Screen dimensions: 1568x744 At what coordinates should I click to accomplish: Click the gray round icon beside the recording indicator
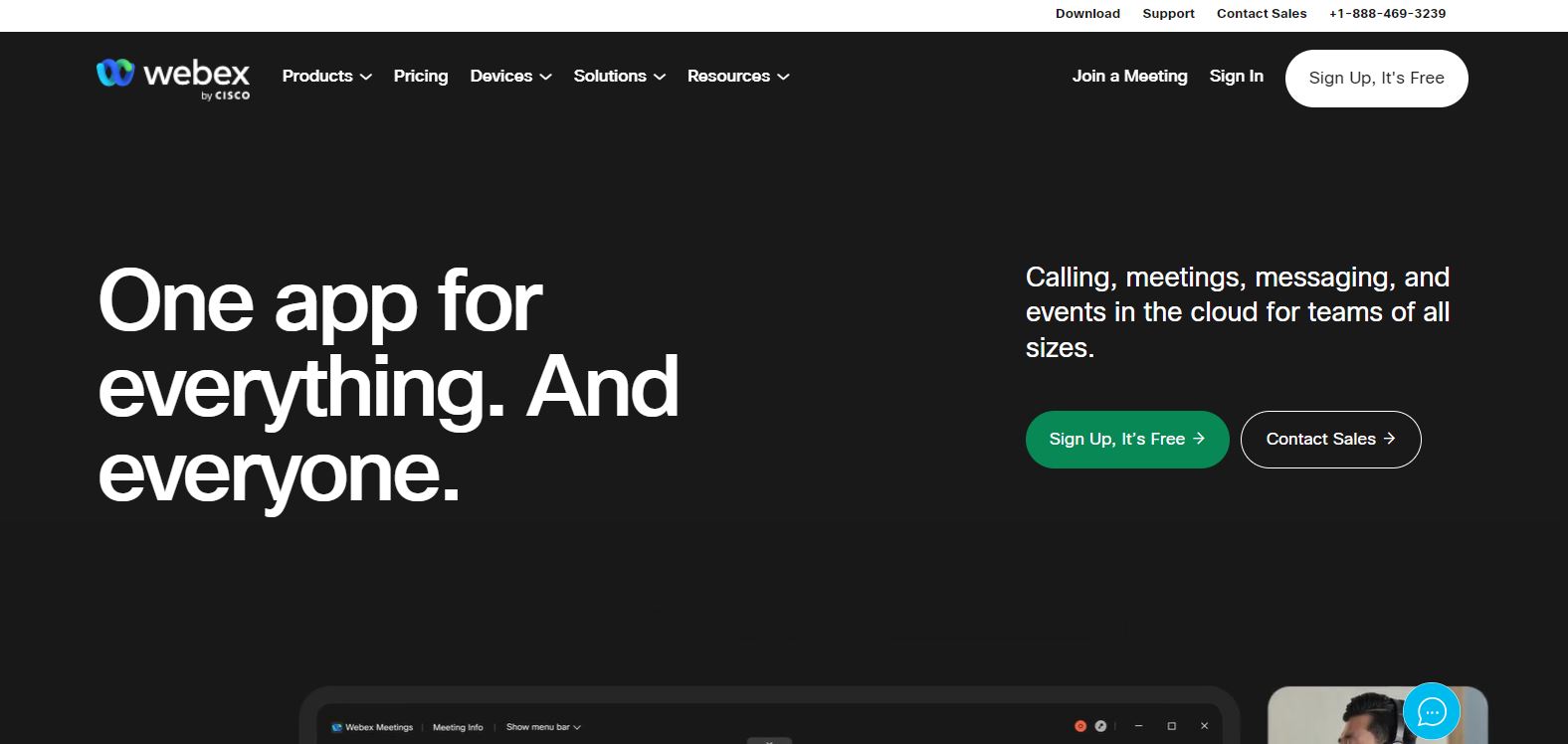pos(1100,726)
